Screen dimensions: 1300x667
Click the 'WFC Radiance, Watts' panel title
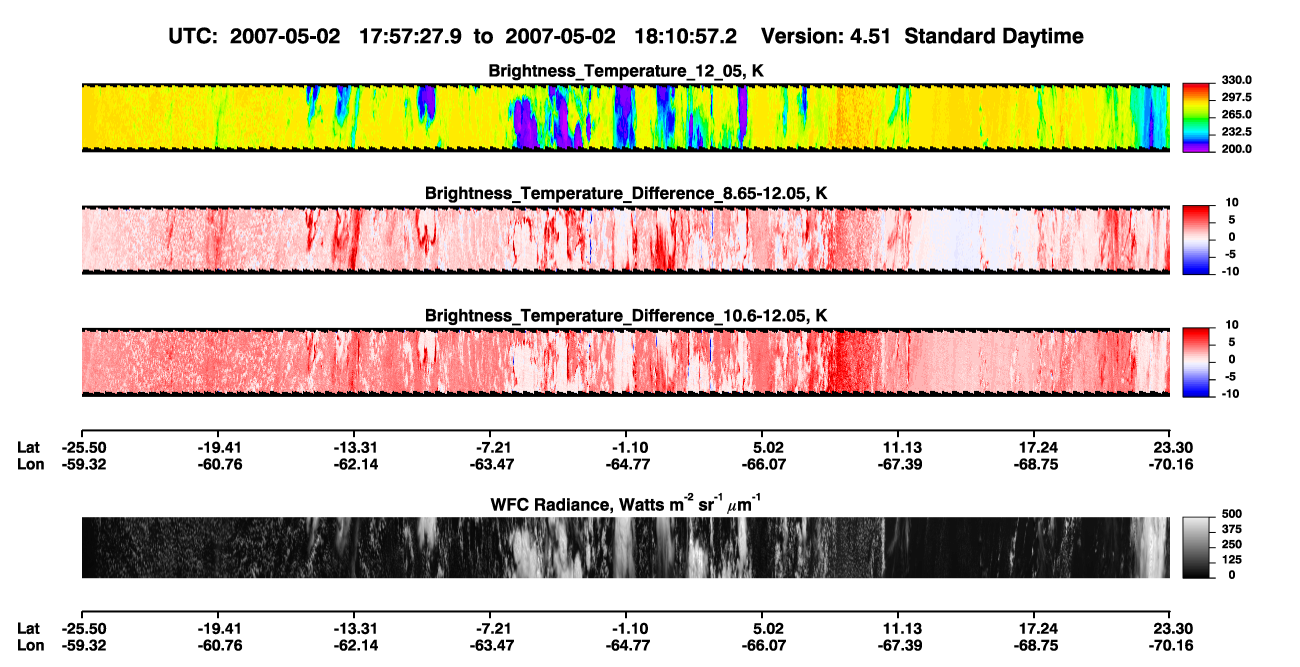point(625,504)
